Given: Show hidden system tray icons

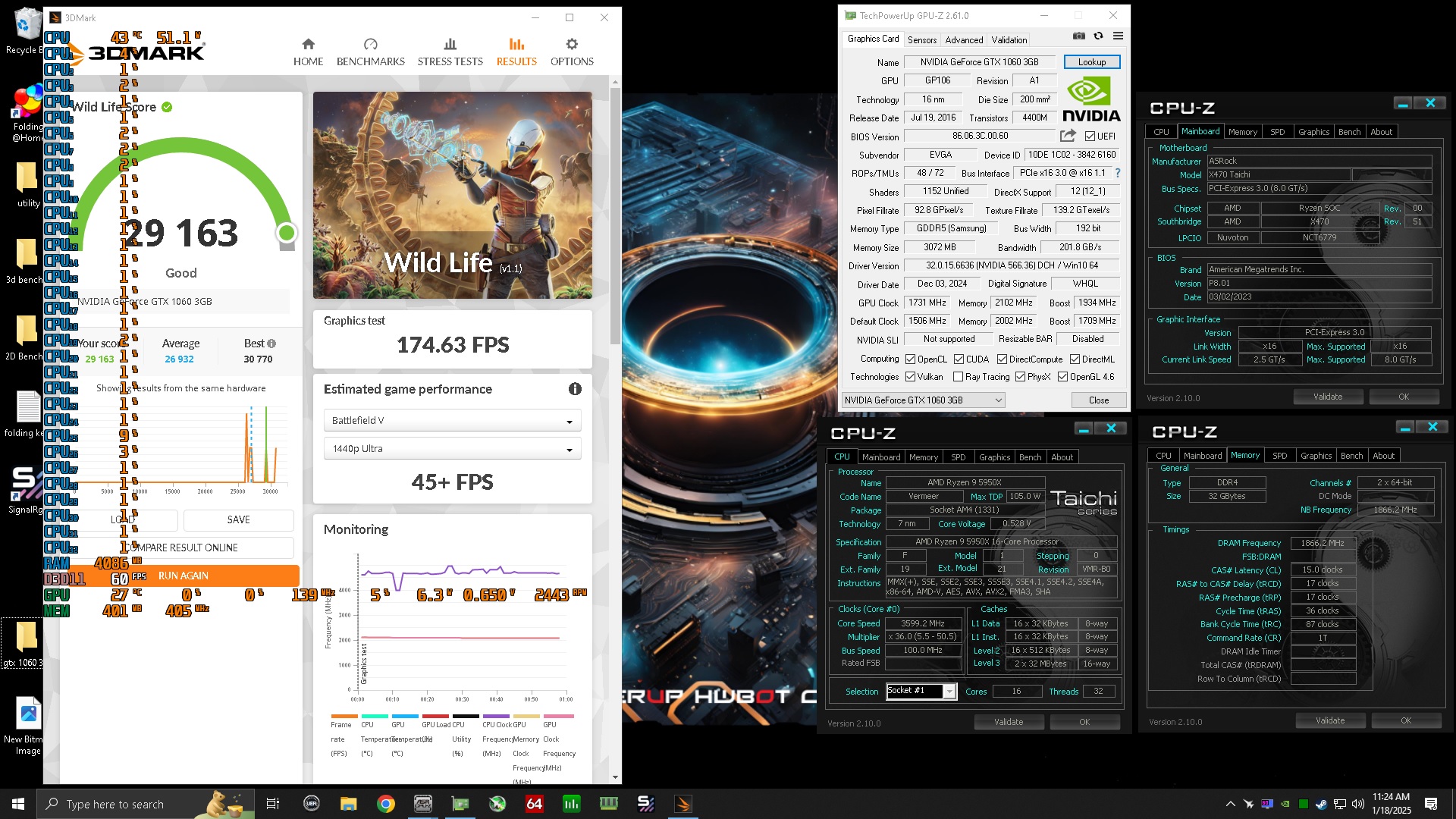Looking at the screenshot, I should click(x=1230, y=804).
